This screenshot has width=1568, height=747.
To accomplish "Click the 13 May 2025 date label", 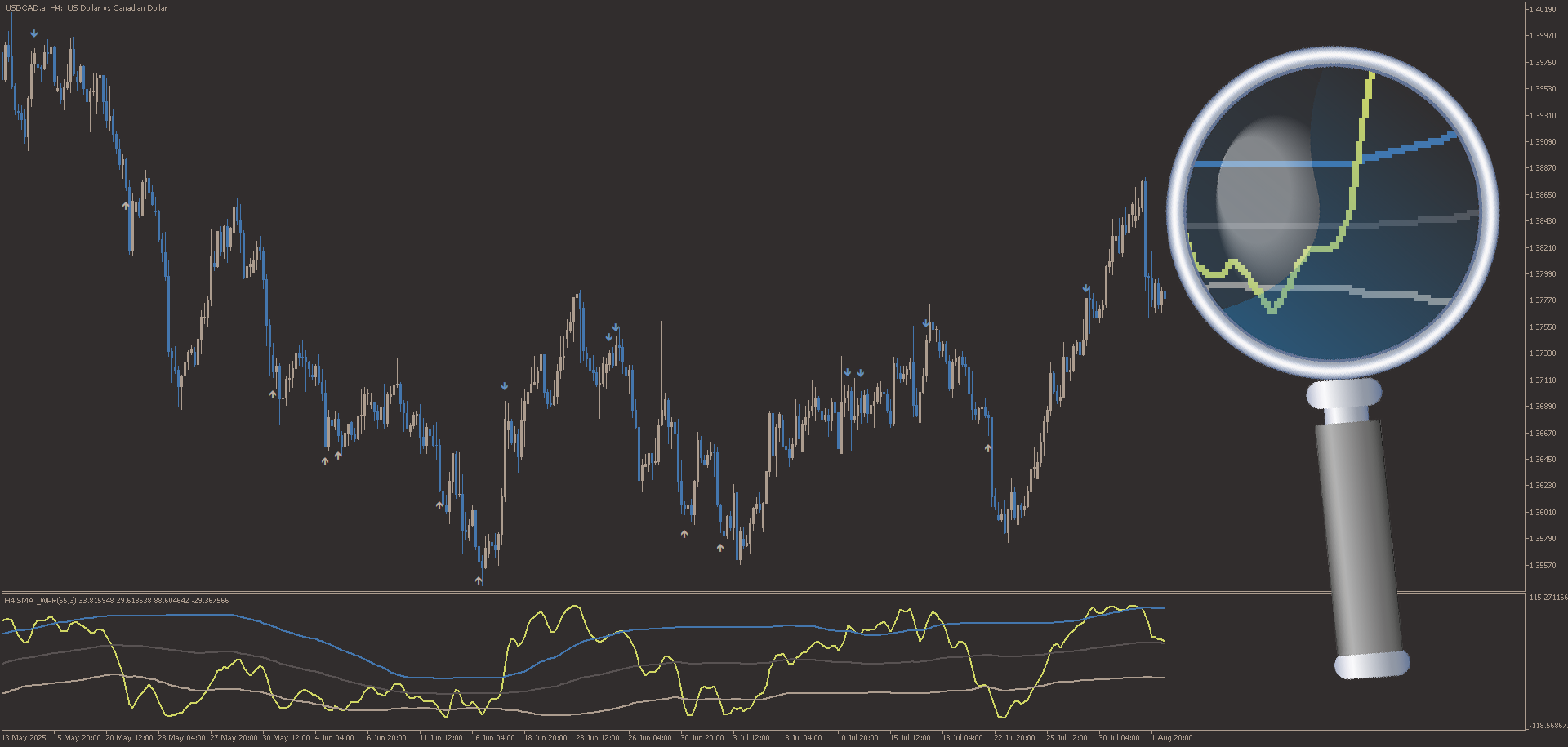I will pyautogui.click(x=24, y=738).
